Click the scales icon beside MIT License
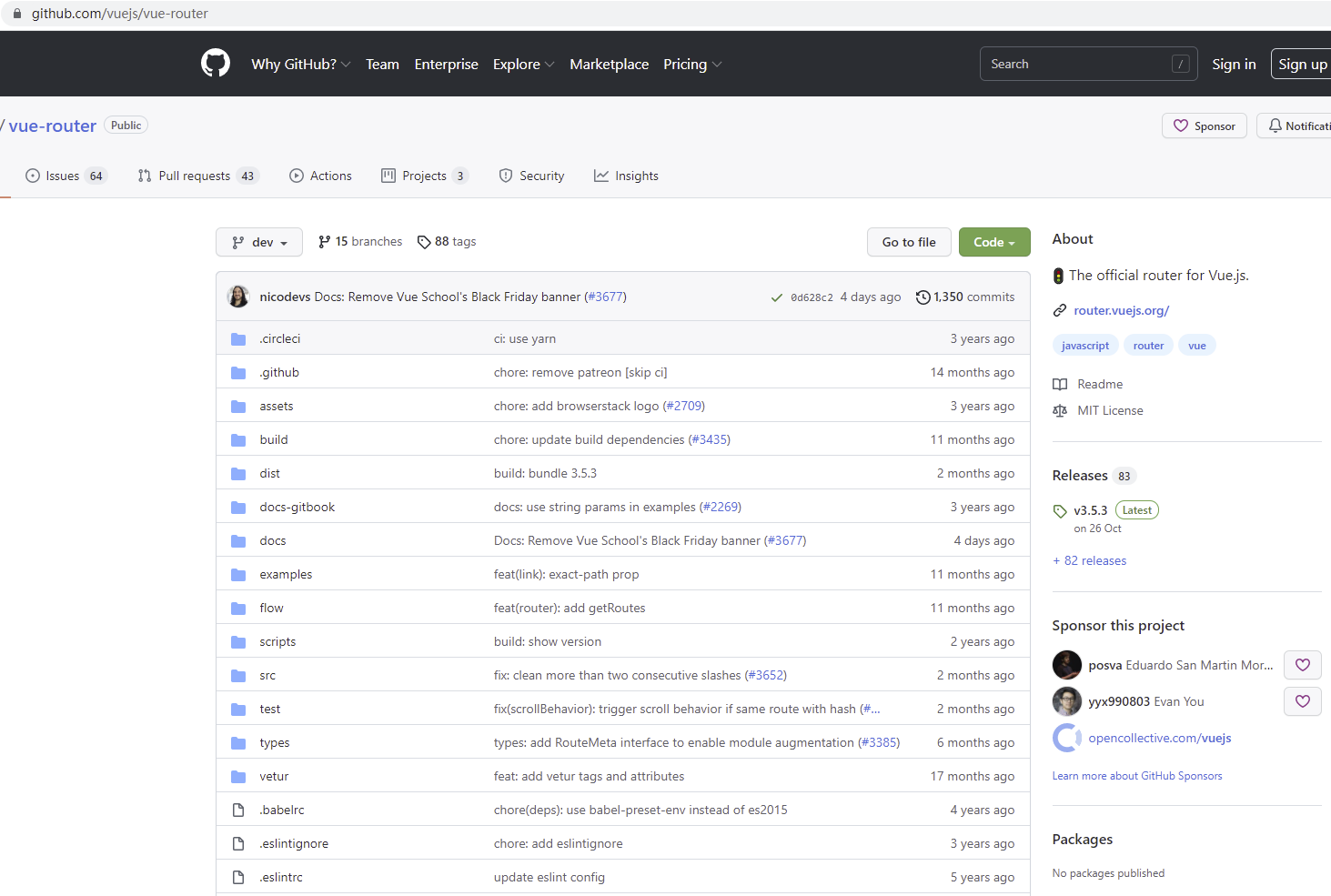Image resolution: width=1331 pixels, height=896 pixels. (x=1060, y=411)
